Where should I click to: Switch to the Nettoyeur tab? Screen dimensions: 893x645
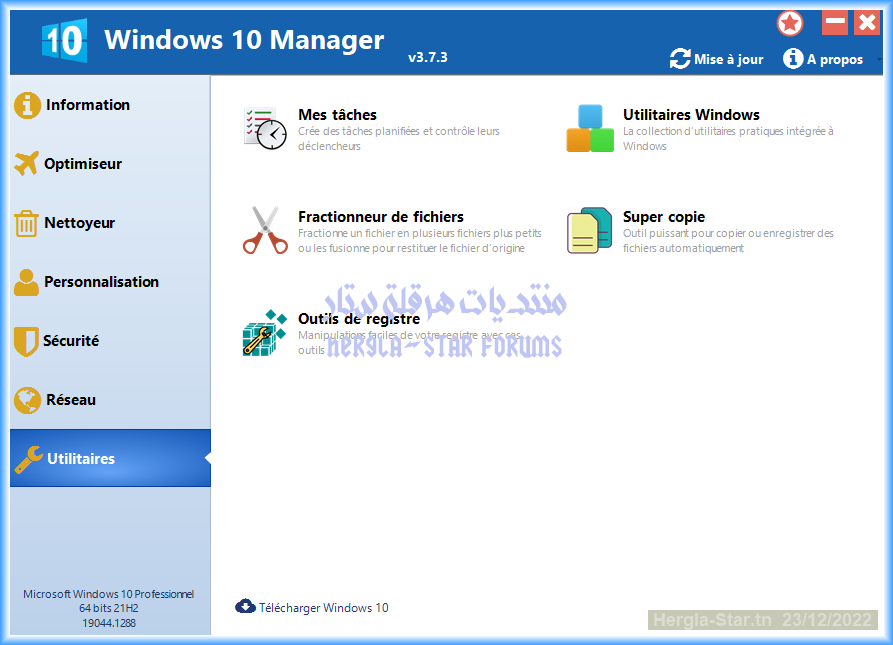click(110, 223)
